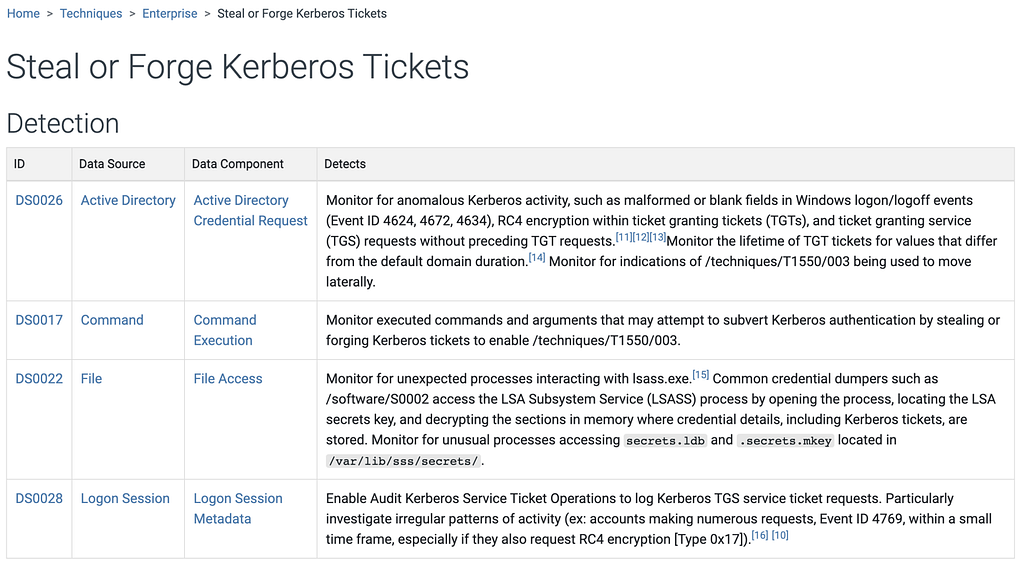Open the Techniques breadcrumb
This screenshot has height=567, width=1024.
[x=91, y=14]
